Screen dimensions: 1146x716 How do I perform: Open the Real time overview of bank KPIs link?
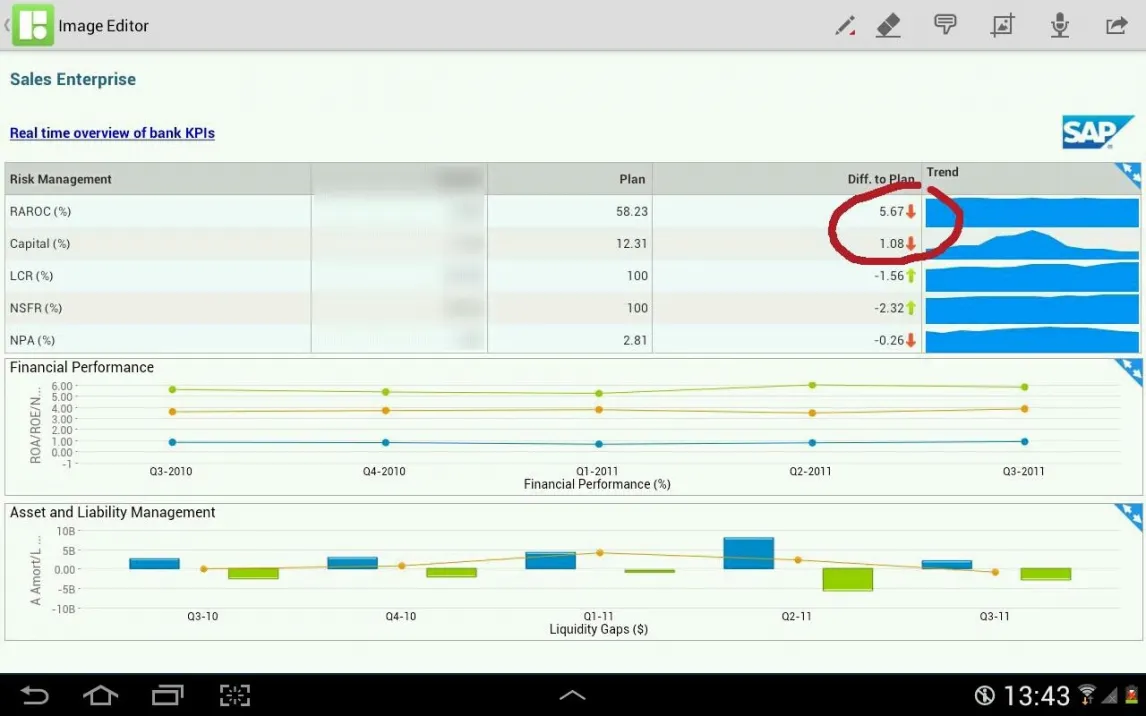(112, 133)
